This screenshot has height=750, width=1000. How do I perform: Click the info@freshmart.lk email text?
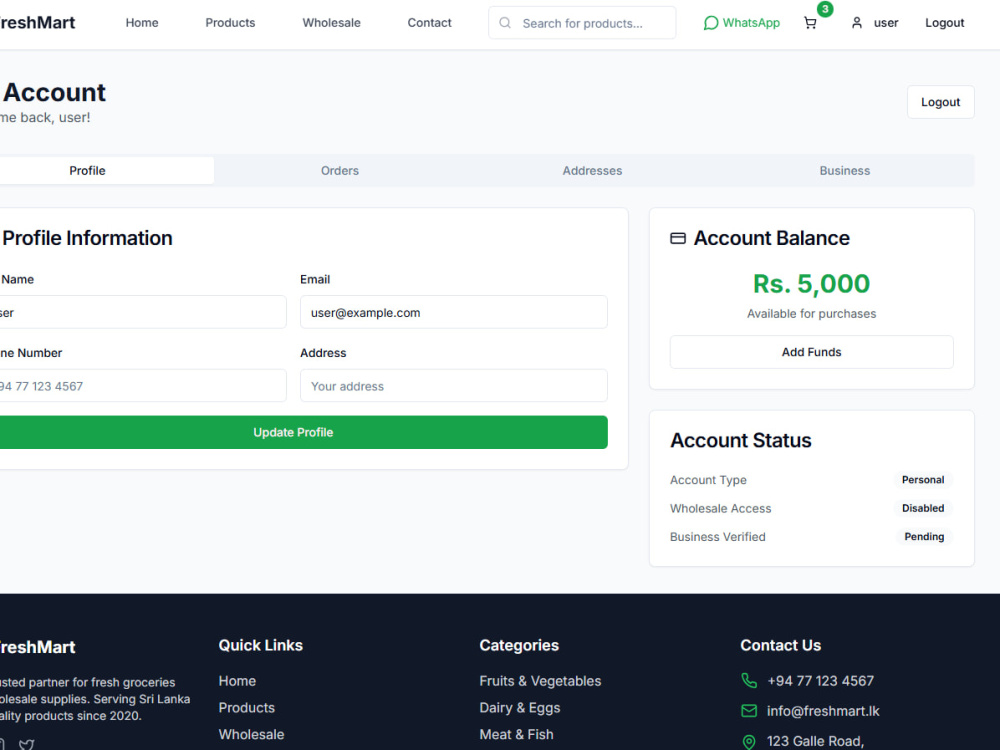823,710
